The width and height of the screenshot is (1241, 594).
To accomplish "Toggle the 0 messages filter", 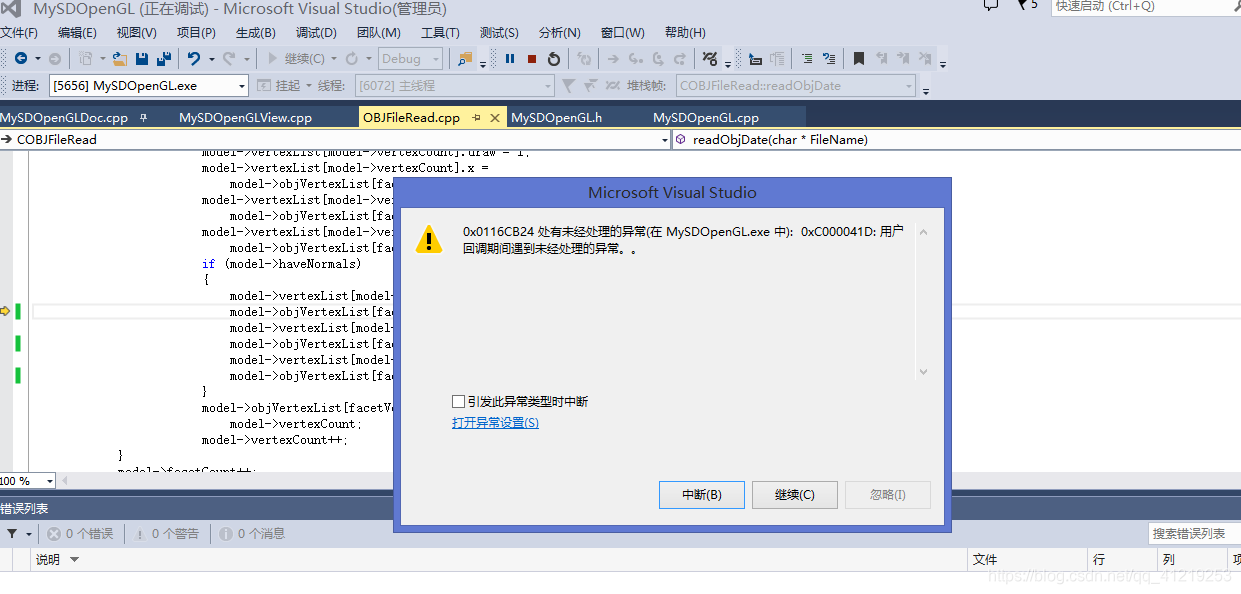I will 252,534.
